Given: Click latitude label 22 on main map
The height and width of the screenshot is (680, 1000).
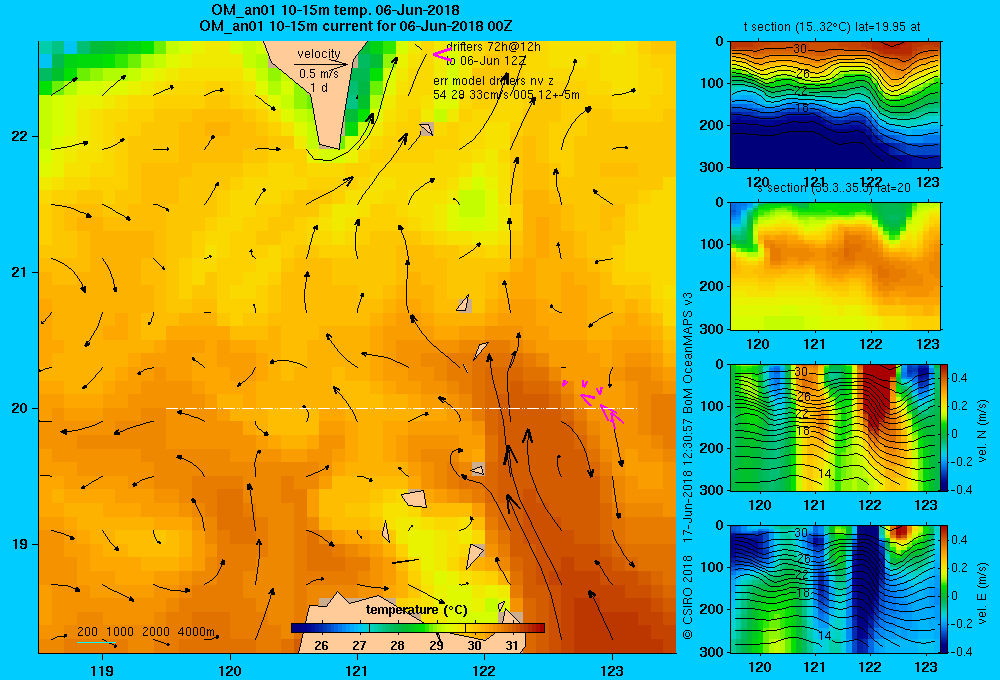Looking at the screenshot, I should click(20, 136).
